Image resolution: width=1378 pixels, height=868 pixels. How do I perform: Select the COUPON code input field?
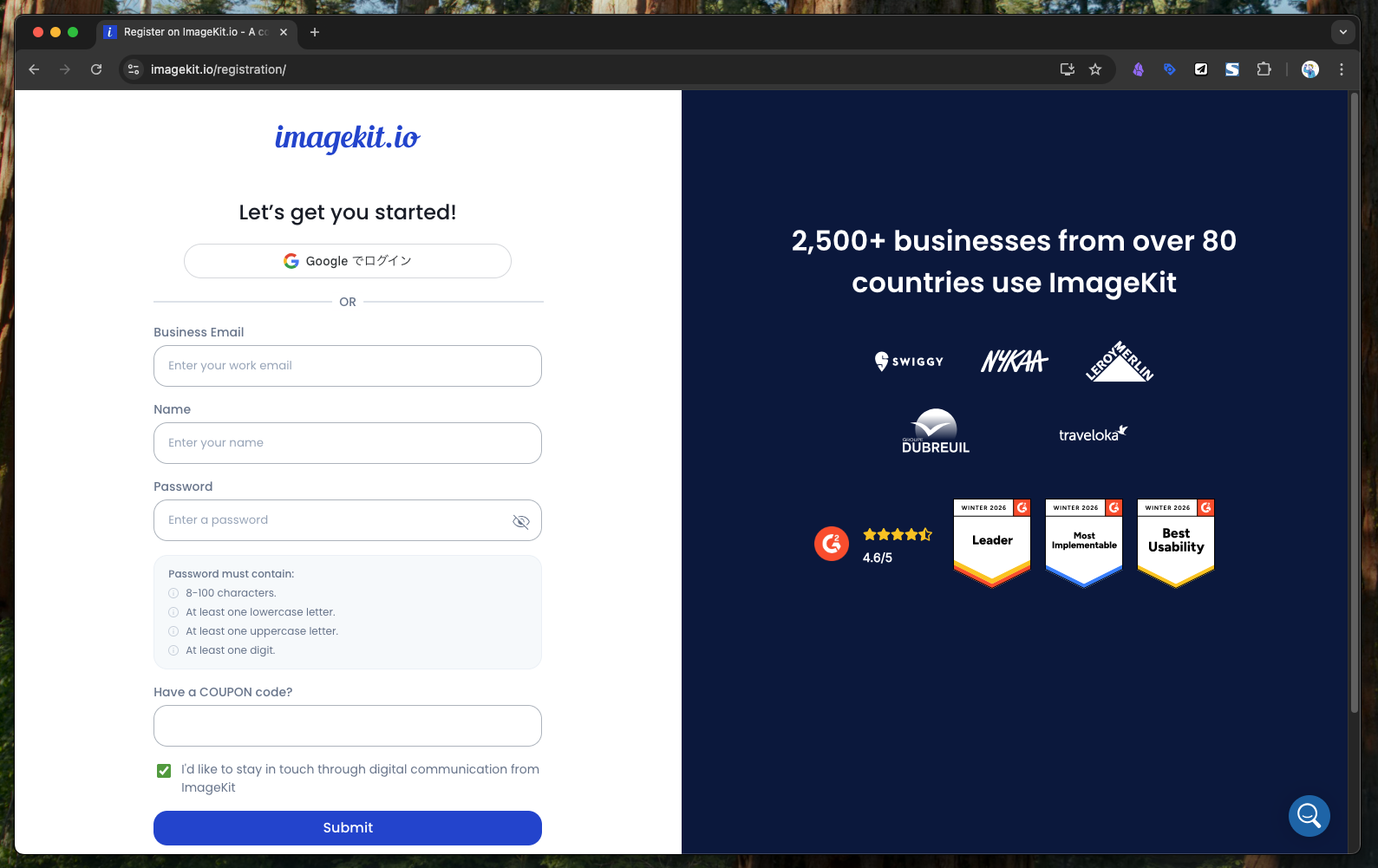click(x=347, y=726)
